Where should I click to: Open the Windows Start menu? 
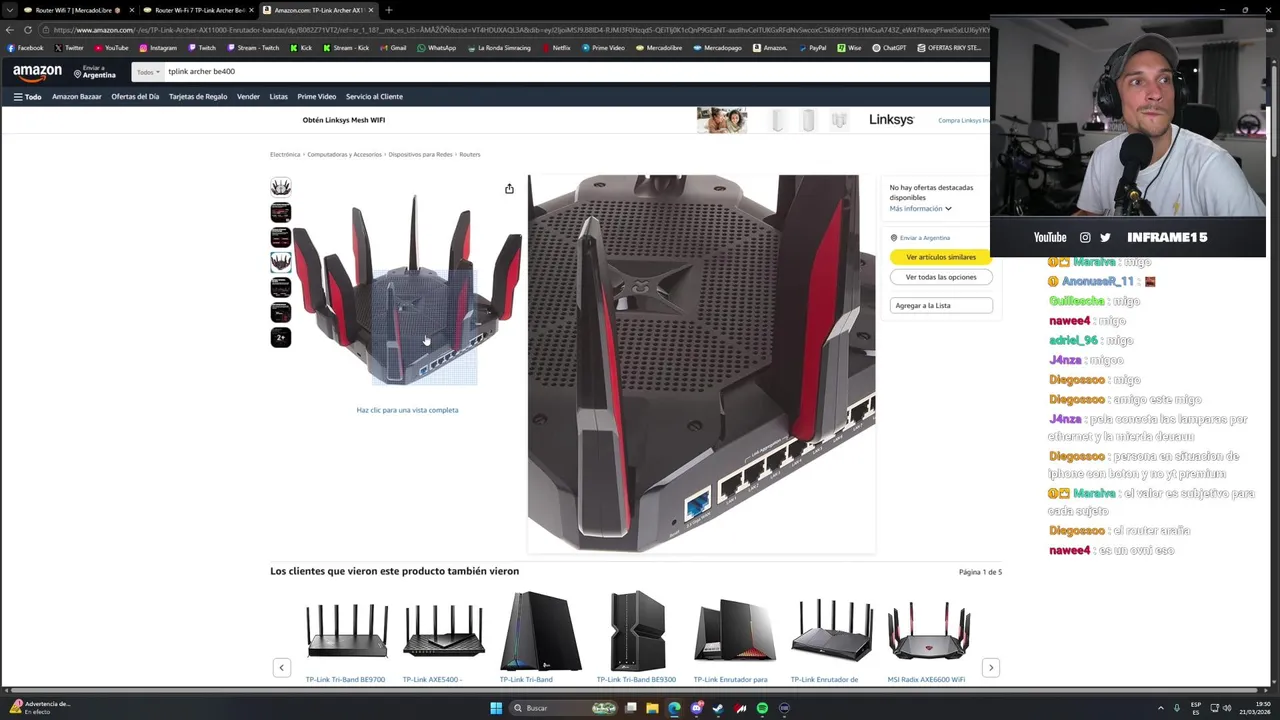(x=495, y=708)
